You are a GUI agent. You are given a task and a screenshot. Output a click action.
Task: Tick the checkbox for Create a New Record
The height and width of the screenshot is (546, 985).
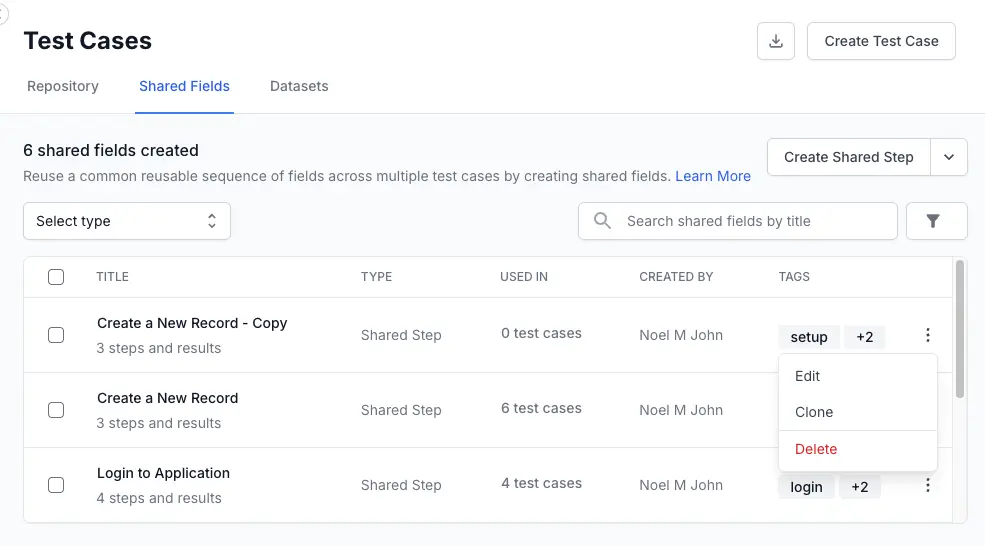(56, 410)
